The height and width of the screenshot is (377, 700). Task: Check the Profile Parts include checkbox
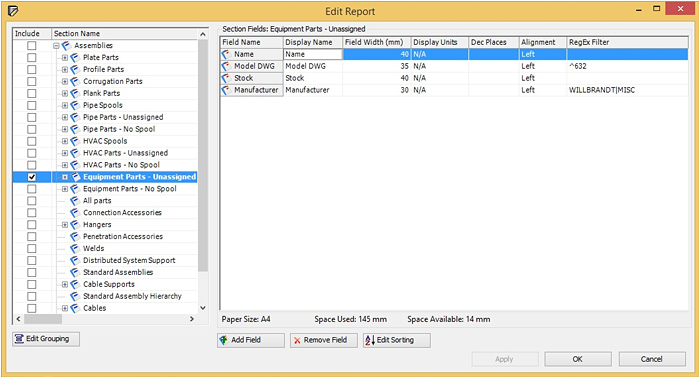(x=32, y=70)
